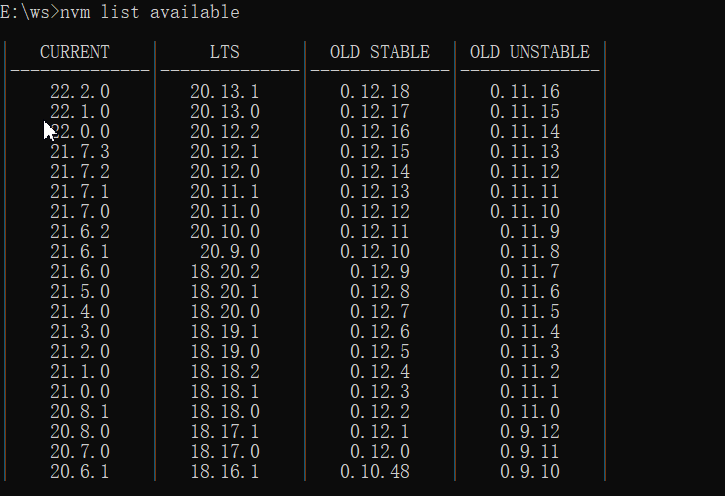Click version 21.7.3

tap(80, 152)
